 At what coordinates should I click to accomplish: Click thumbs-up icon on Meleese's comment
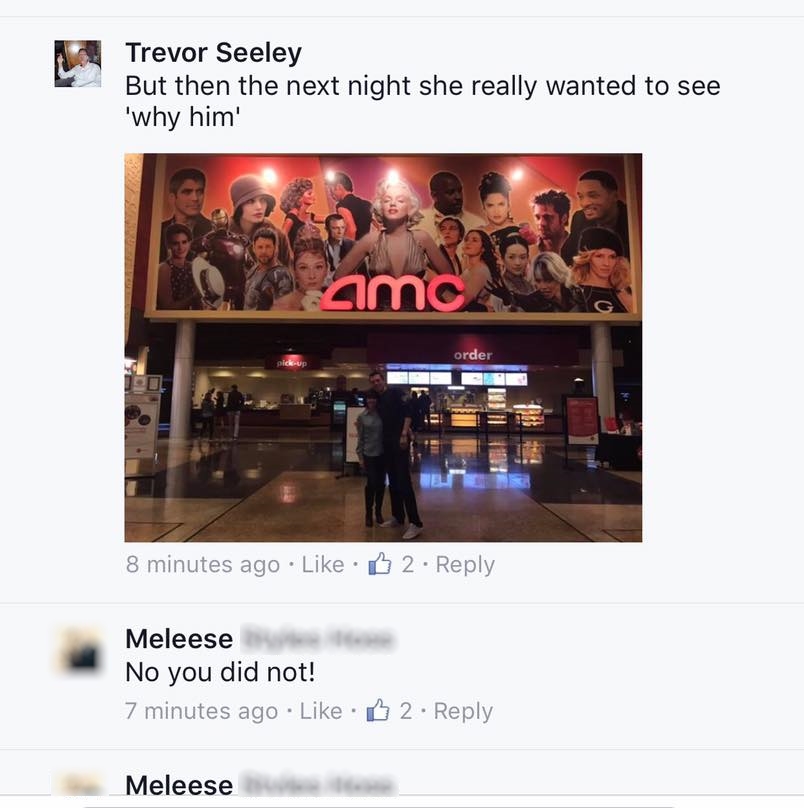coord(378,710)
